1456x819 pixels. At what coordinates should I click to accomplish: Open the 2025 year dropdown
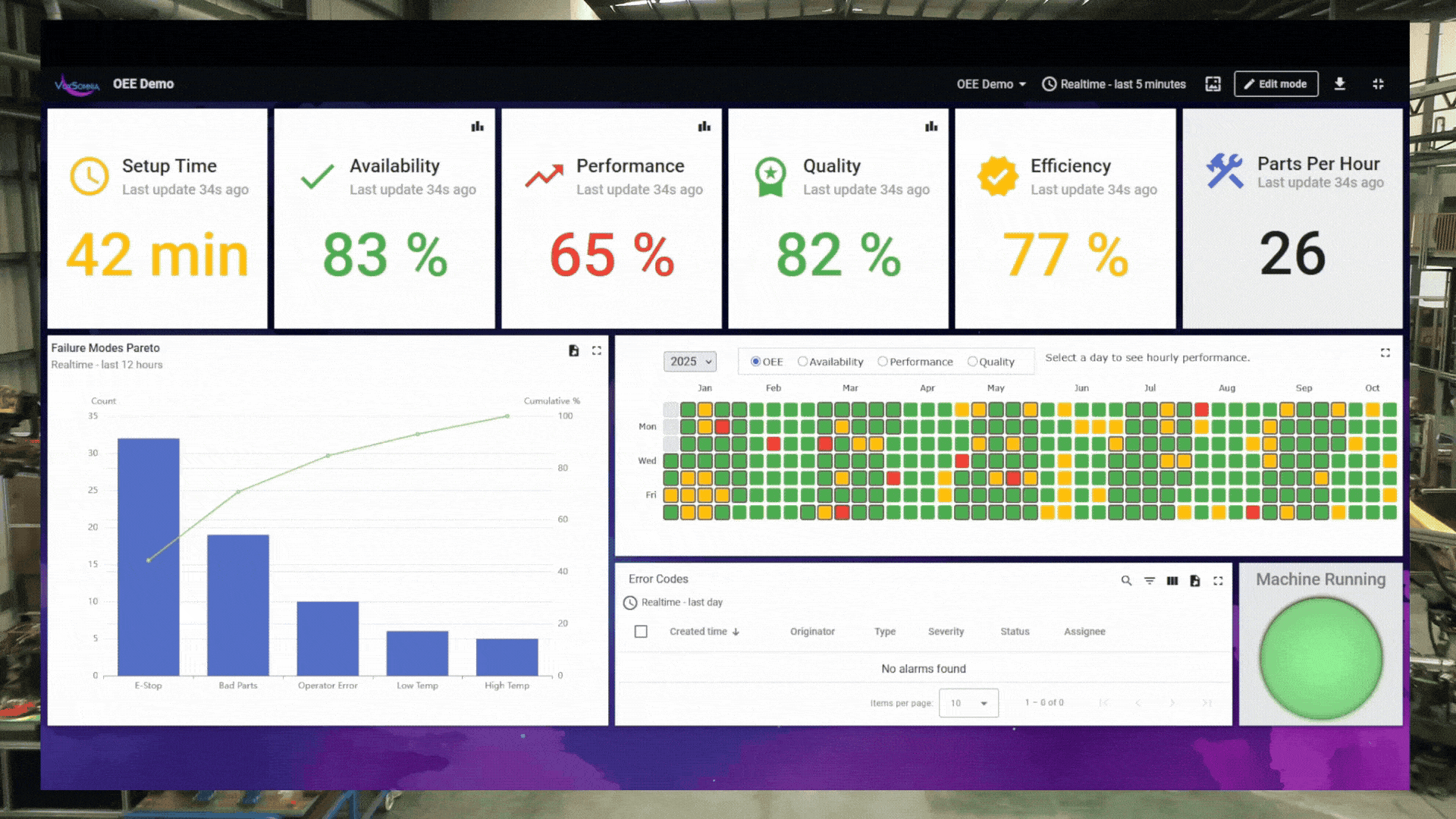pos(689,362)
